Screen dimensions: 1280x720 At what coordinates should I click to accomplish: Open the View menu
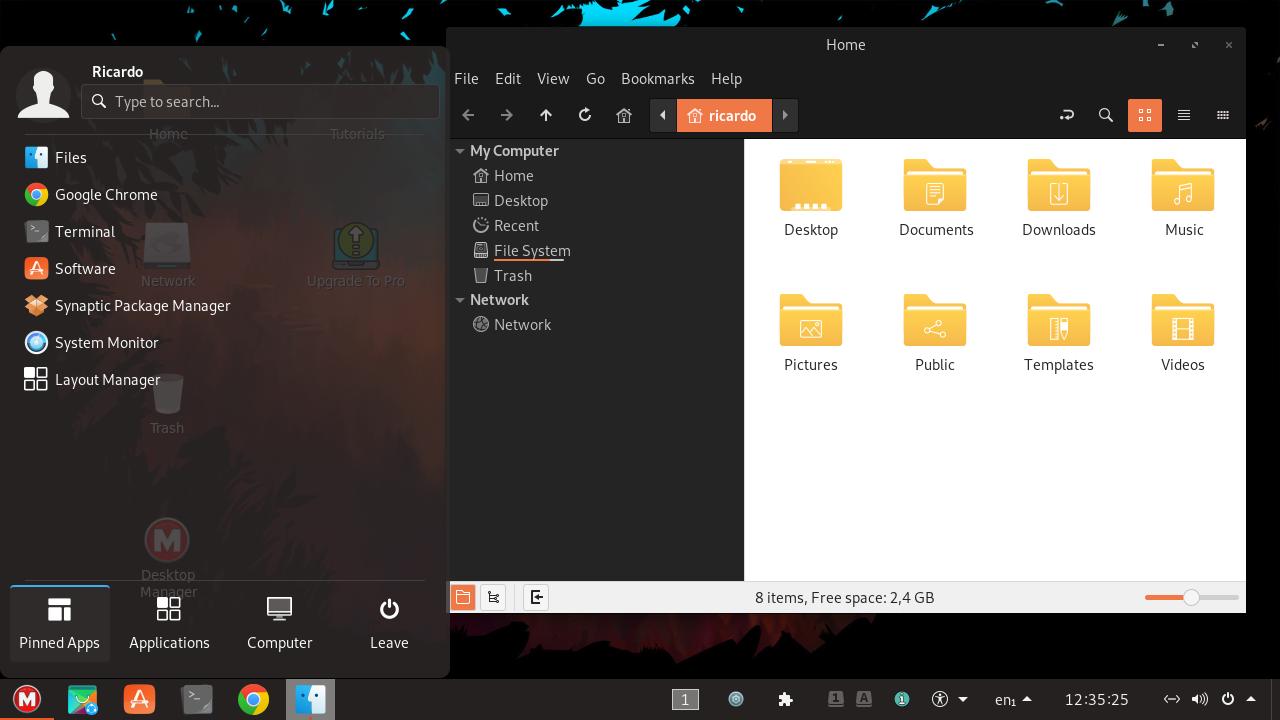(553, 78)
